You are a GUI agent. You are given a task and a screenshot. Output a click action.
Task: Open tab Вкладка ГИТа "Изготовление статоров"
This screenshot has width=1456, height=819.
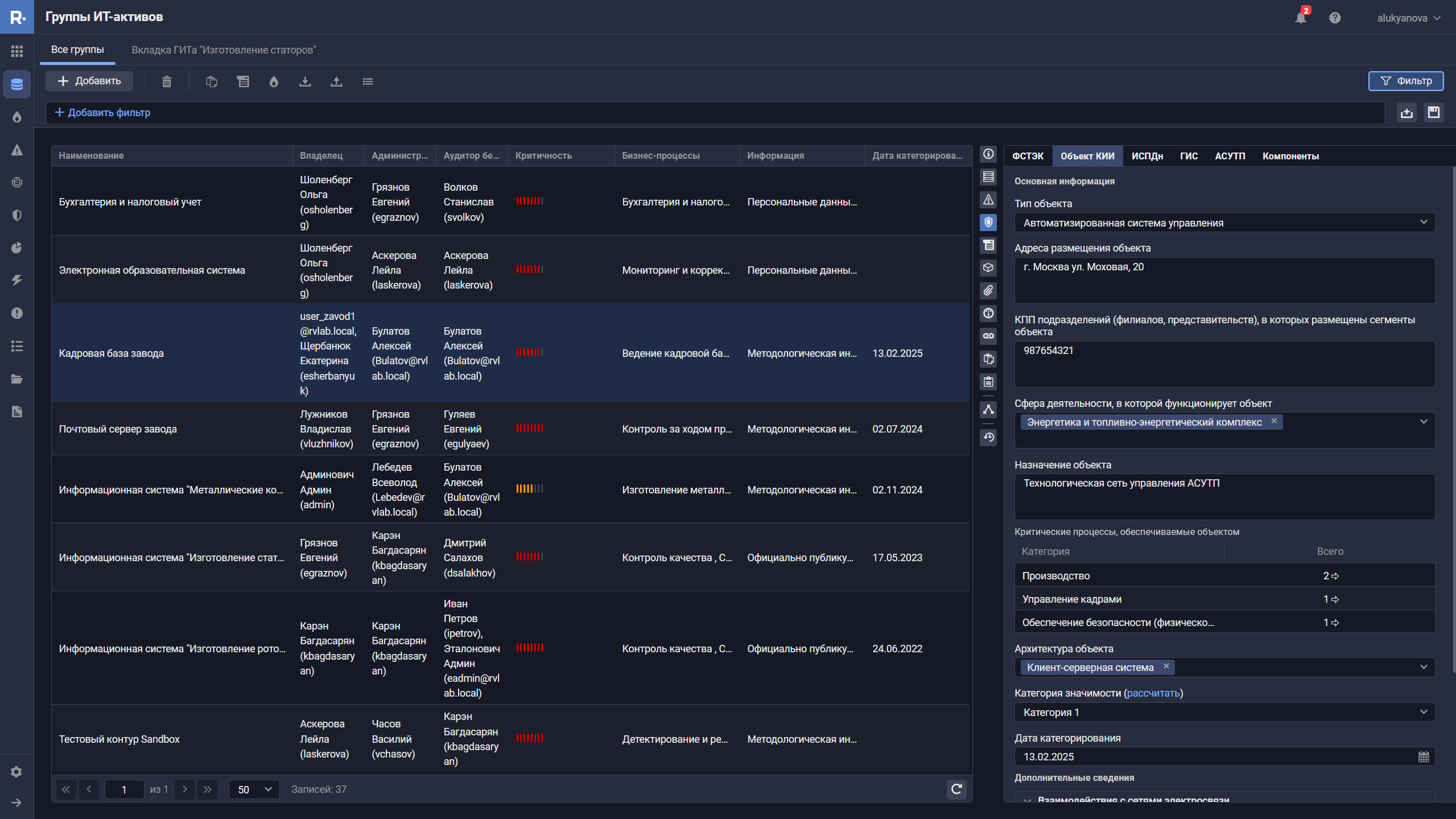[224, 50]
